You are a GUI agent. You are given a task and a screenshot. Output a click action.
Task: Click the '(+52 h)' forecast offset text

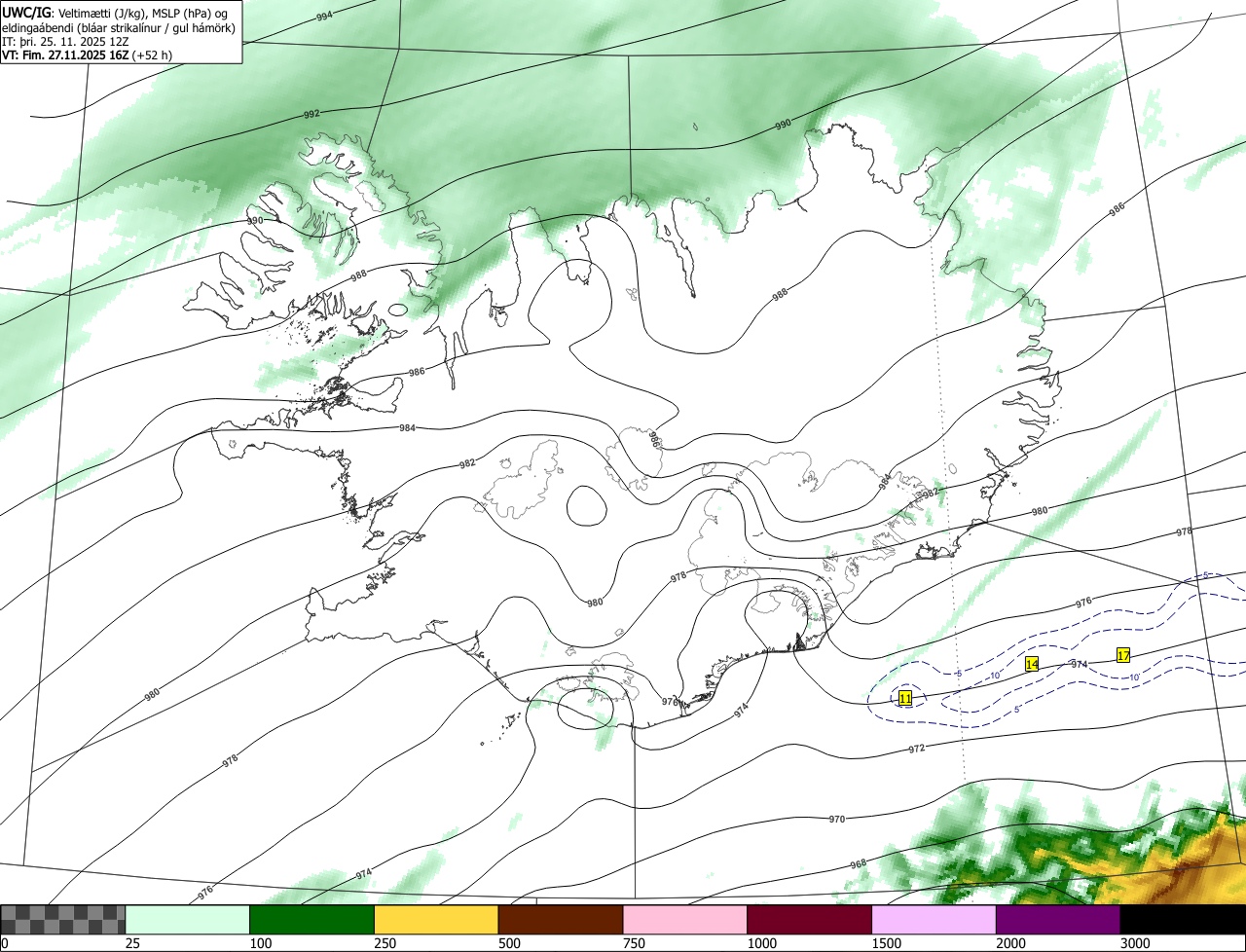[x=153, y=55]
